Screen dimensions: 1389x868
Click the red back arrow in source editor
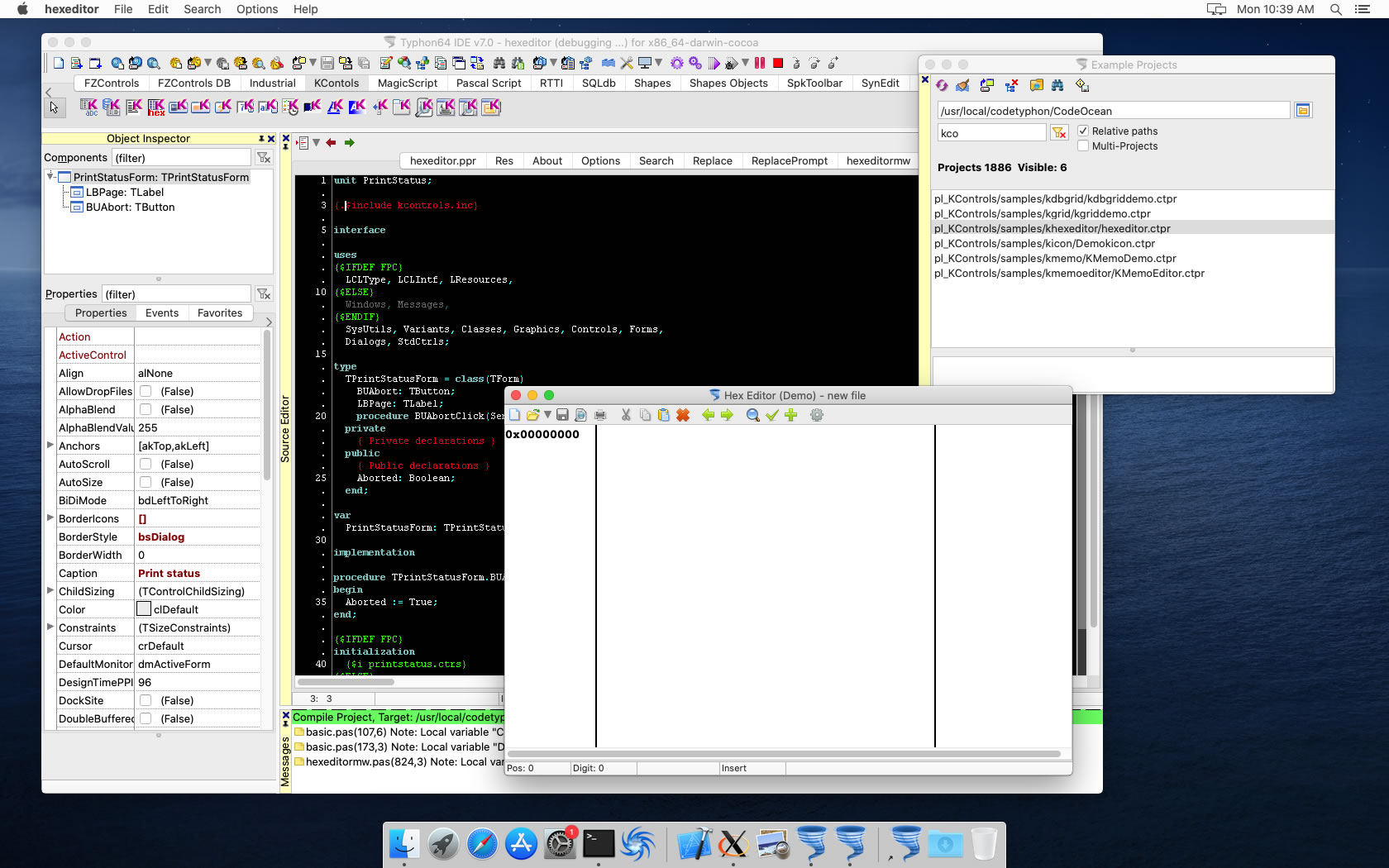point(331,143)
